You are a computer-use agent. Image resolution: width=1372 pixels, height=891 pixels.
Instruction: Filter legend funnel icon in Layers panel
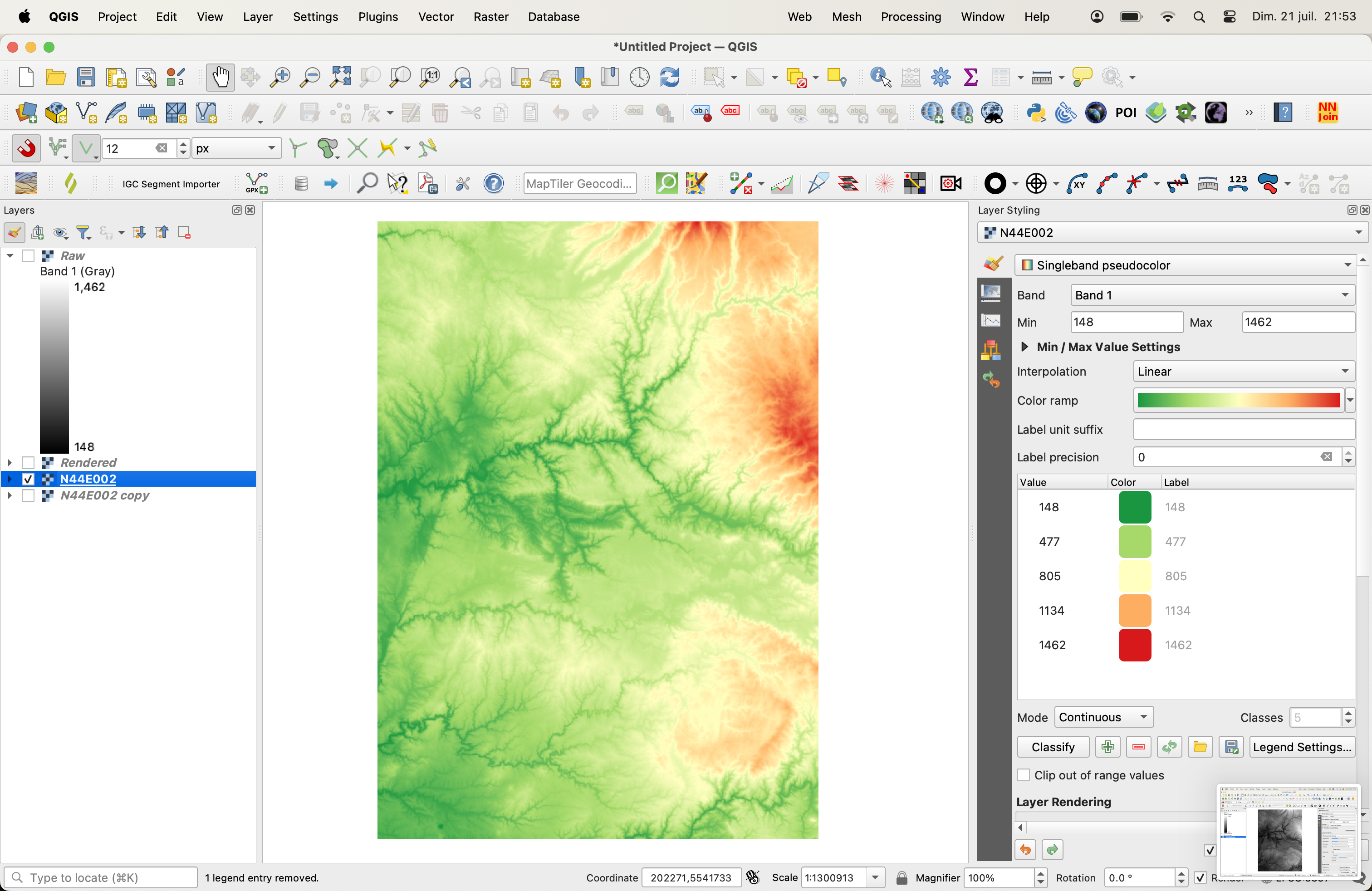84,232
